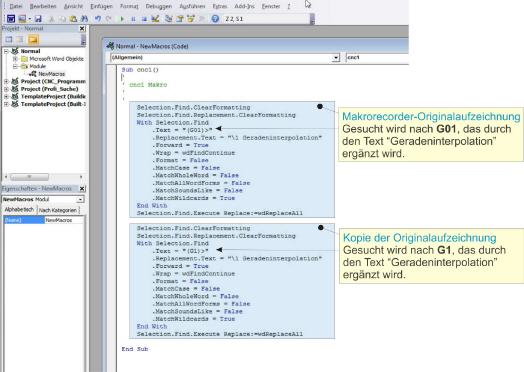Expand the first TemplateProject node

(x=6, y=97)
